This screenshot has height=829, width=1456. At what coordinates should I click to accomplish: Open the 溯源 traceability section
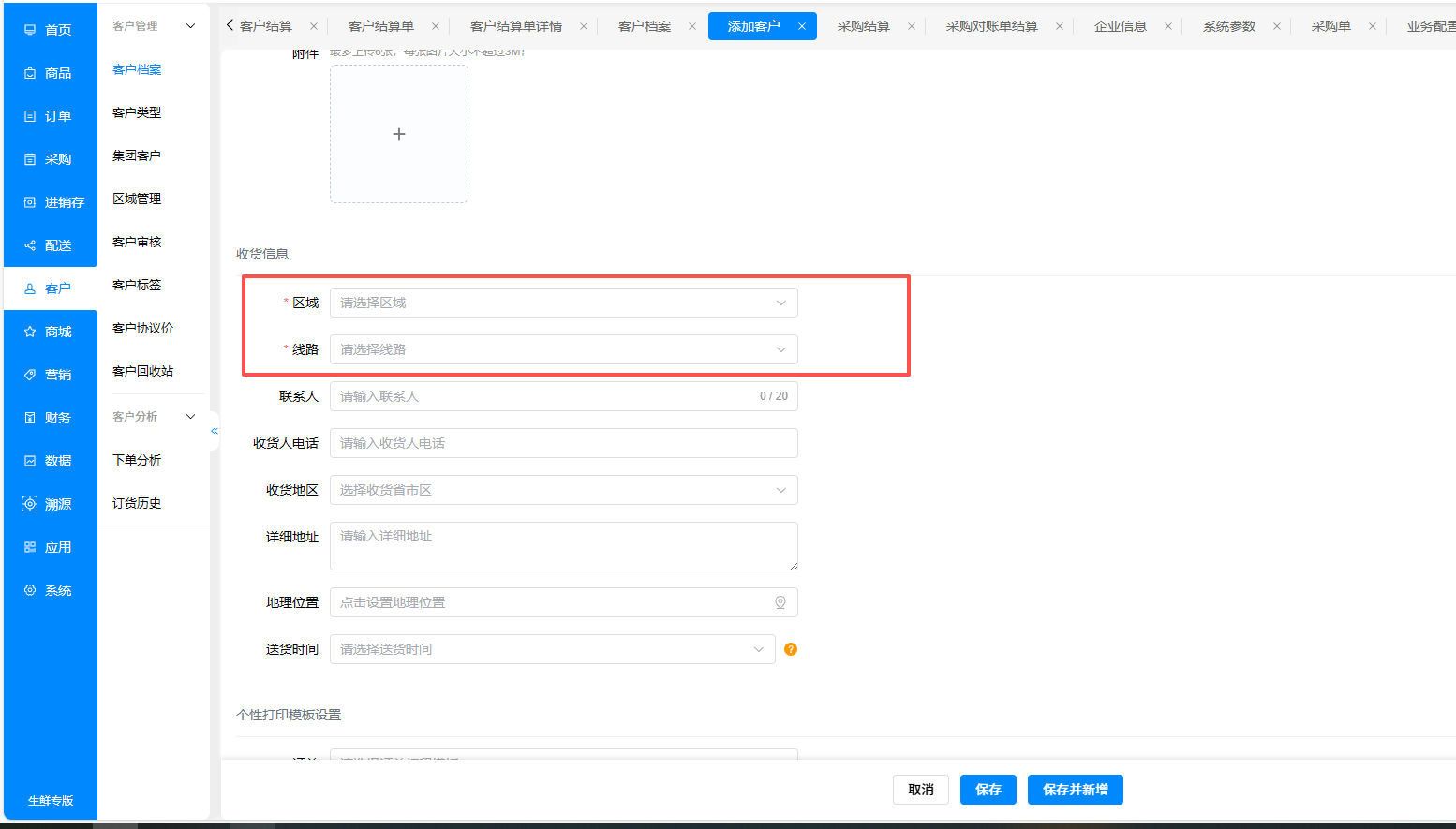(x=50, y=504)
